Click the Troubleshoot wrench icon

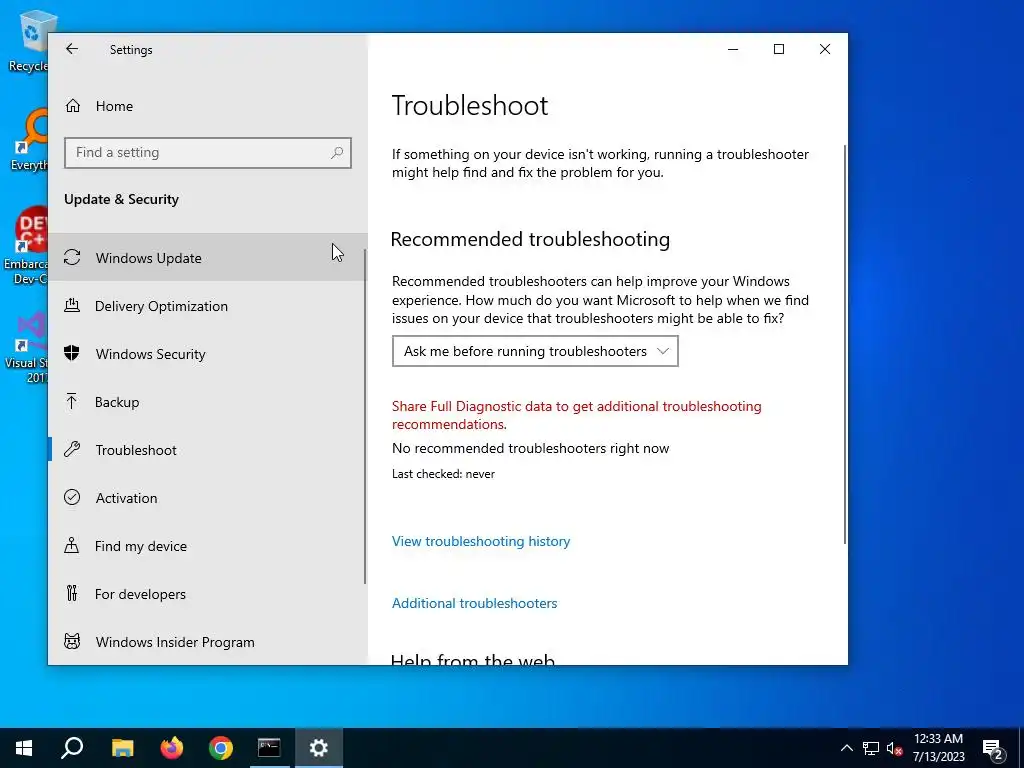pyautogui.click(x=72, y=449)
